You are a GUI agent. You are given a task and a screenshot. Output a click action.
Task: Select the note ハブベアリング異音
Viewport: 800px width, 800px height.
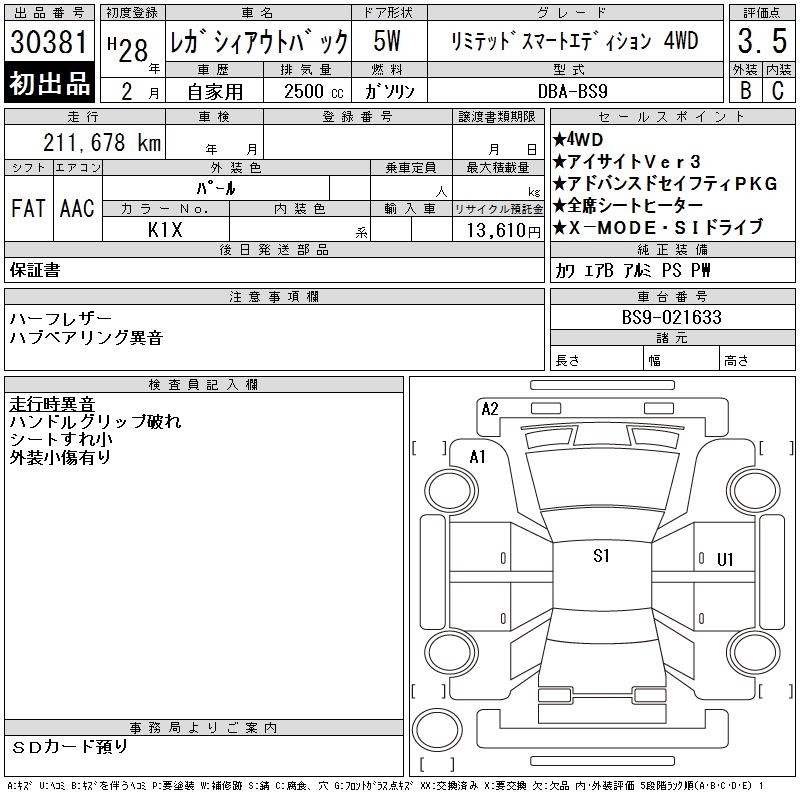click(86, 337)
